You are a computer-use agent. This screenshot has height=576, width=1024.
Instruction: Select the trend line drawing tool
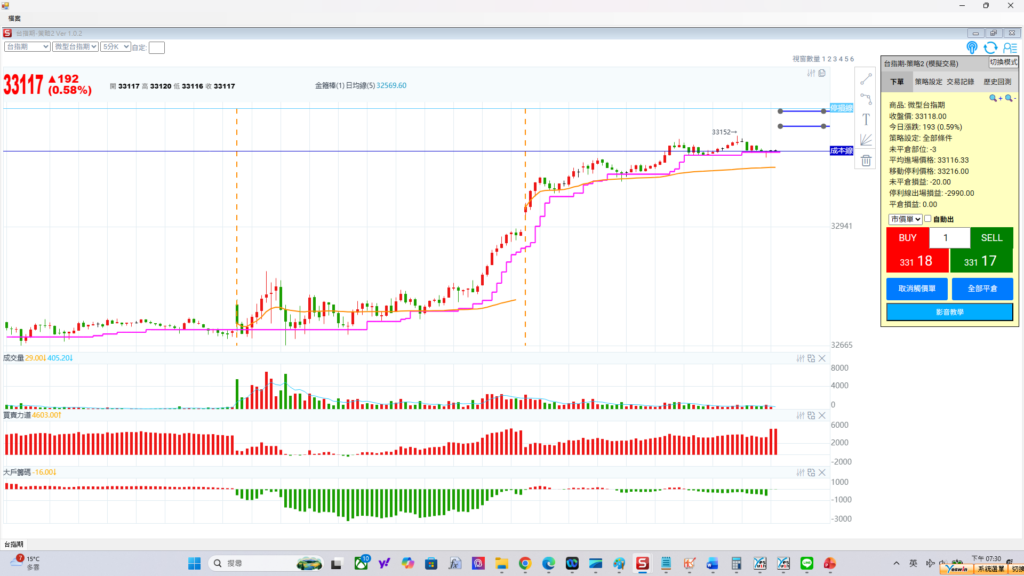pos(866,78)
